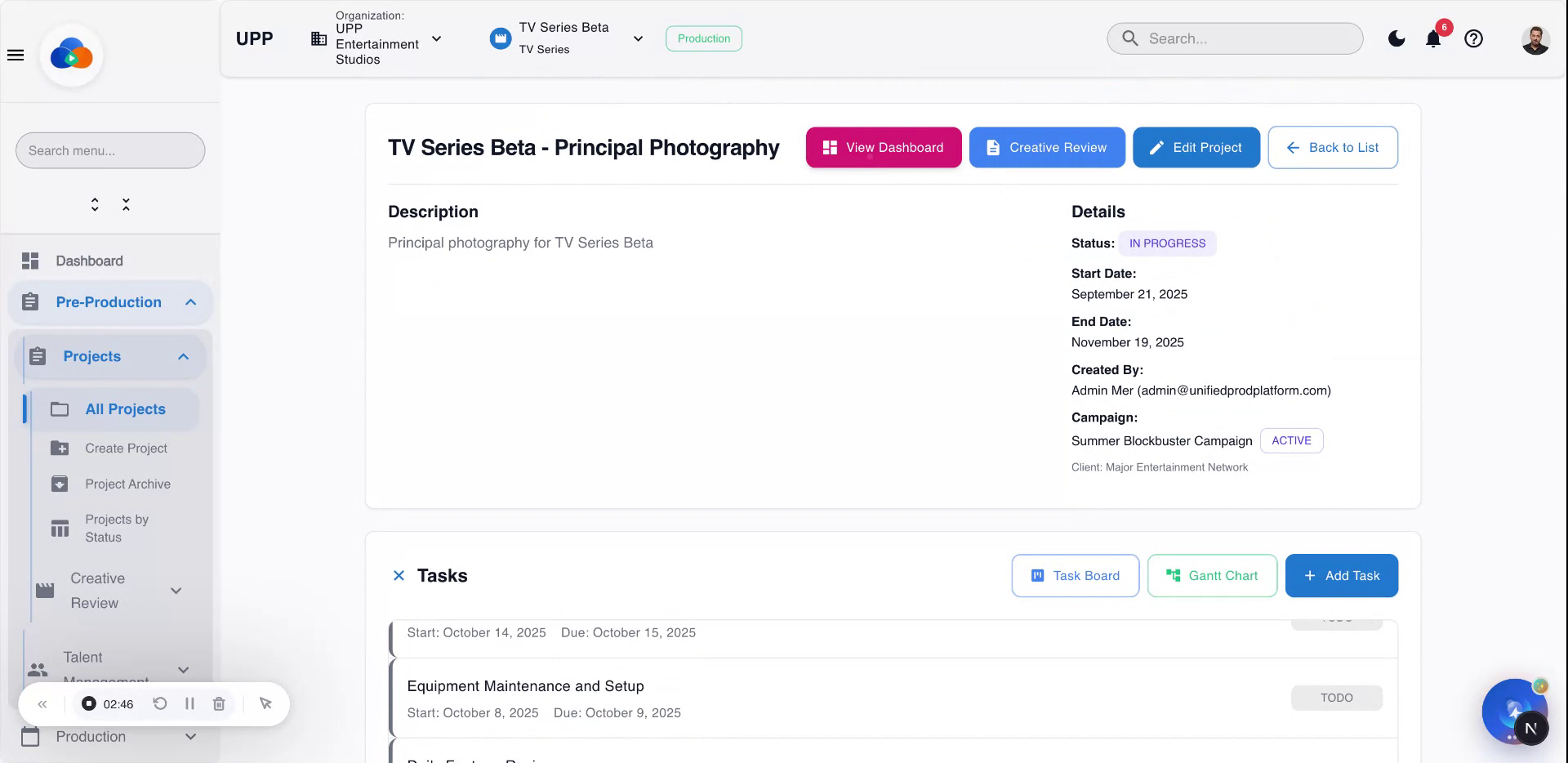This screenshot has height=763, width=1568.
Task: Click the Add Task button
Action: 1341,575
